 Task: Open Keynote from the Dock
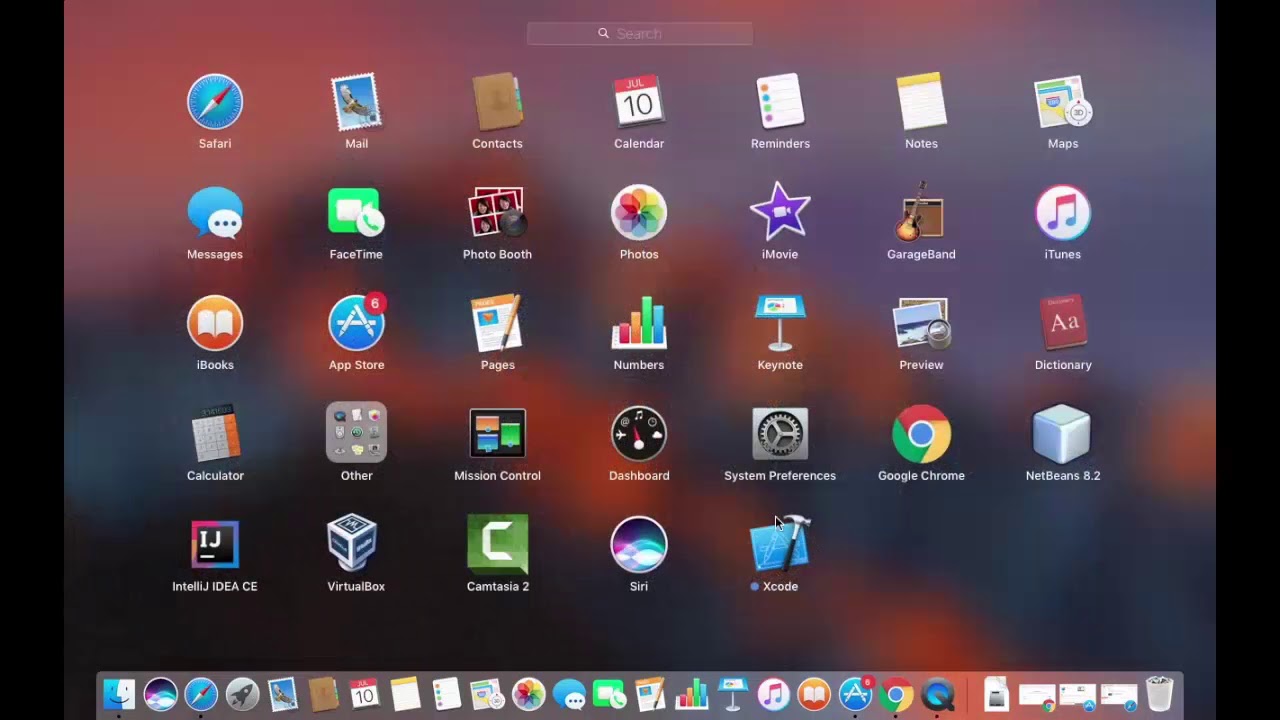click(732, 694)
